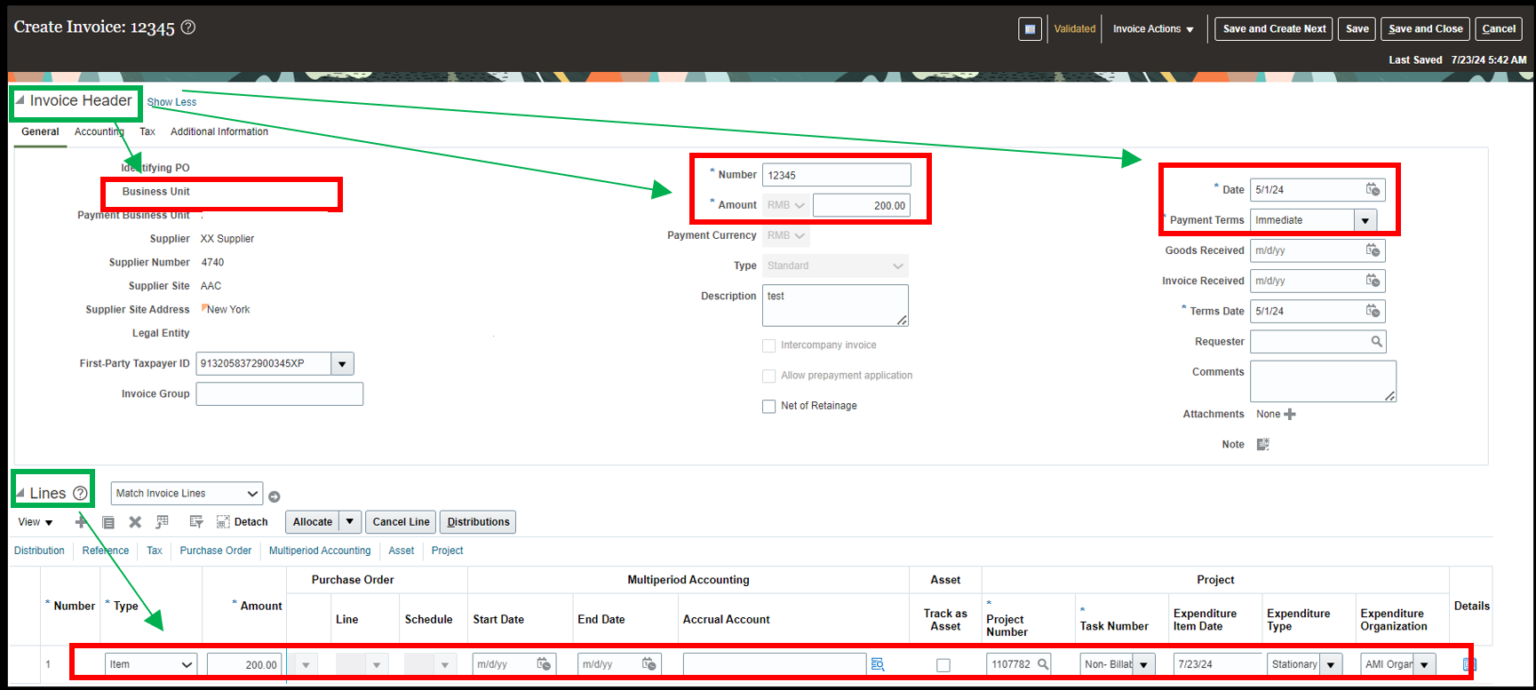This screenshot has height=690, width=1536.
Task: Click inside the Comments text field
Action: 1322,380
